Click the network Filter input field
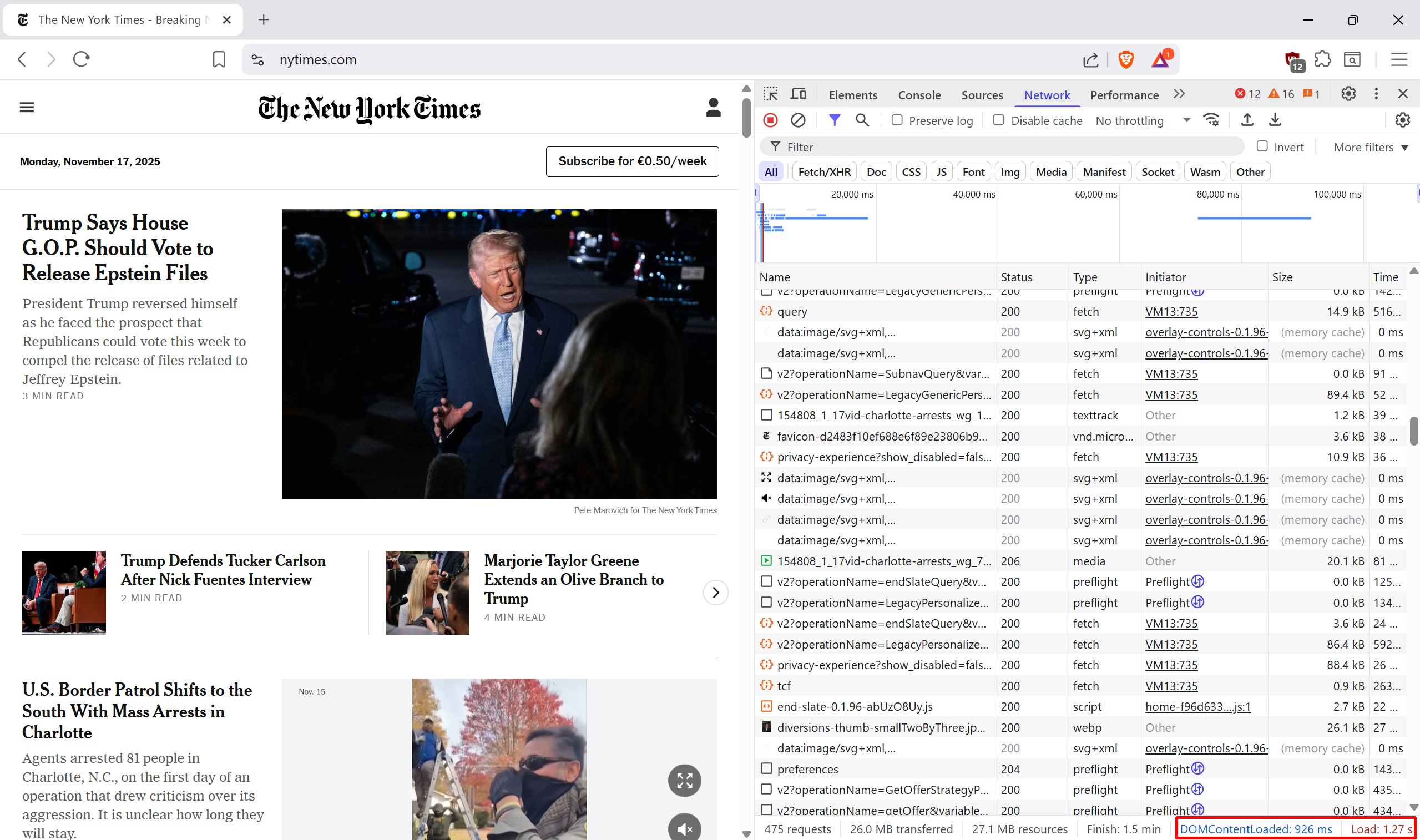The width and height of the screenshot is (1420, 840). pyautogui.click(x=1002, y=147)
